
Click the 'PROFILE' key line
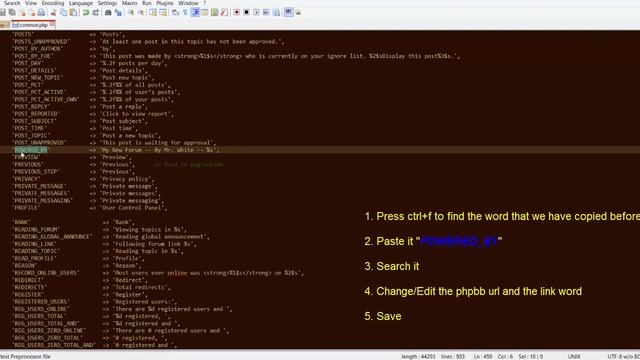[x=26, y=208]
